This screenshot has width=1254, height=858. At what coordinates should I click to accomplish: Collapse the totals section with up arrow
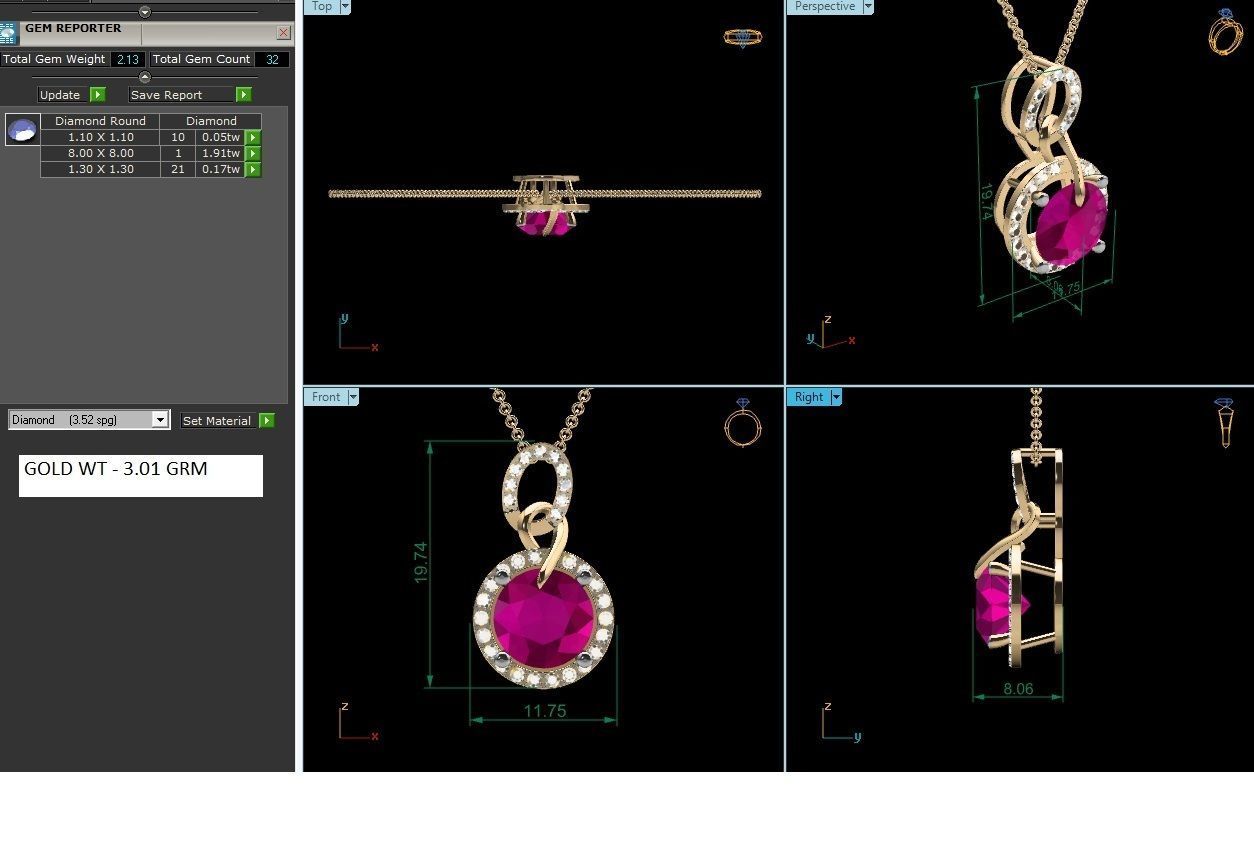coord(144,77)
